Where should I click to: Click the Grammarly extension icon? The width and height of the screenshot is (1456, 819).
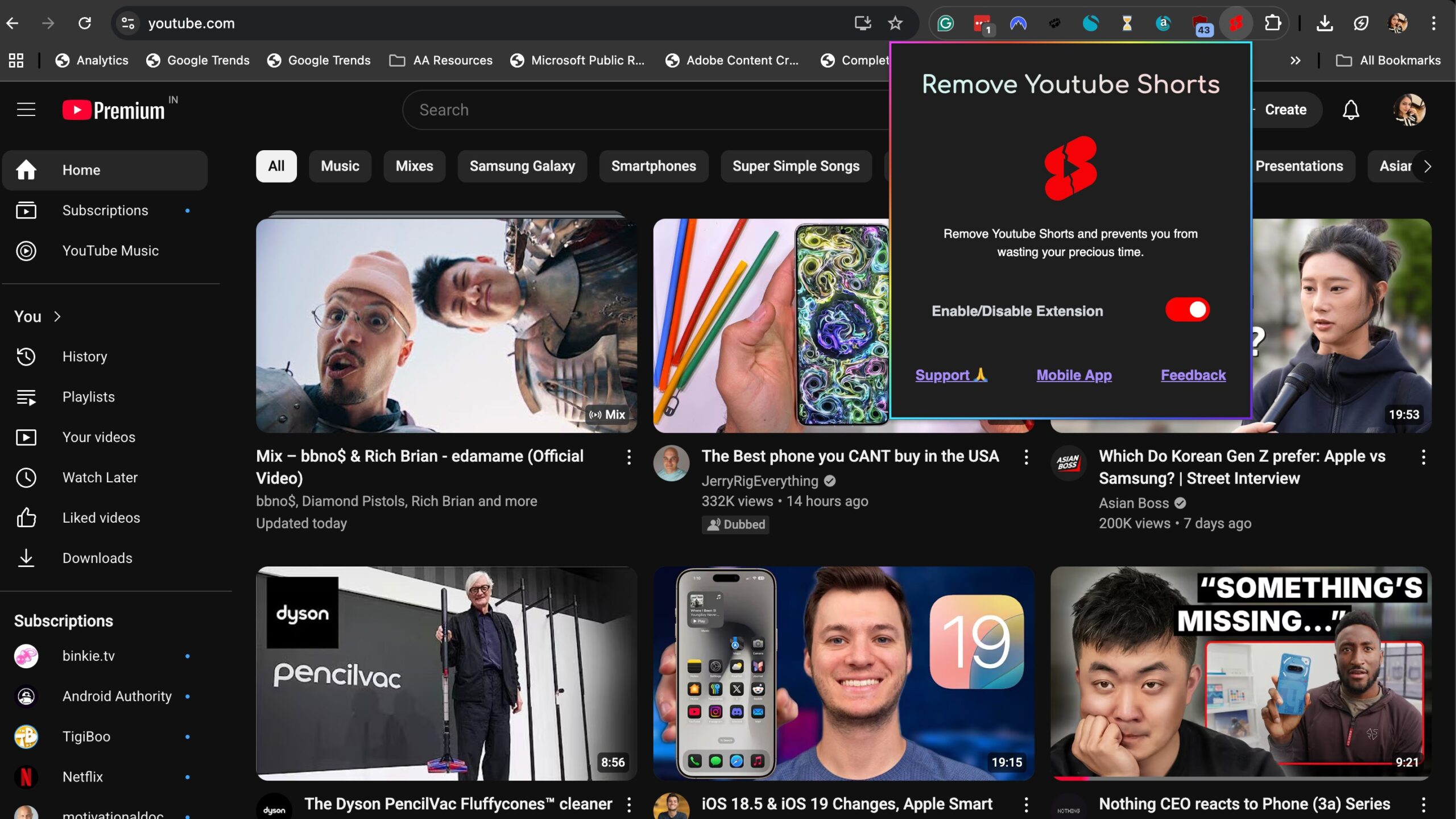945,23
